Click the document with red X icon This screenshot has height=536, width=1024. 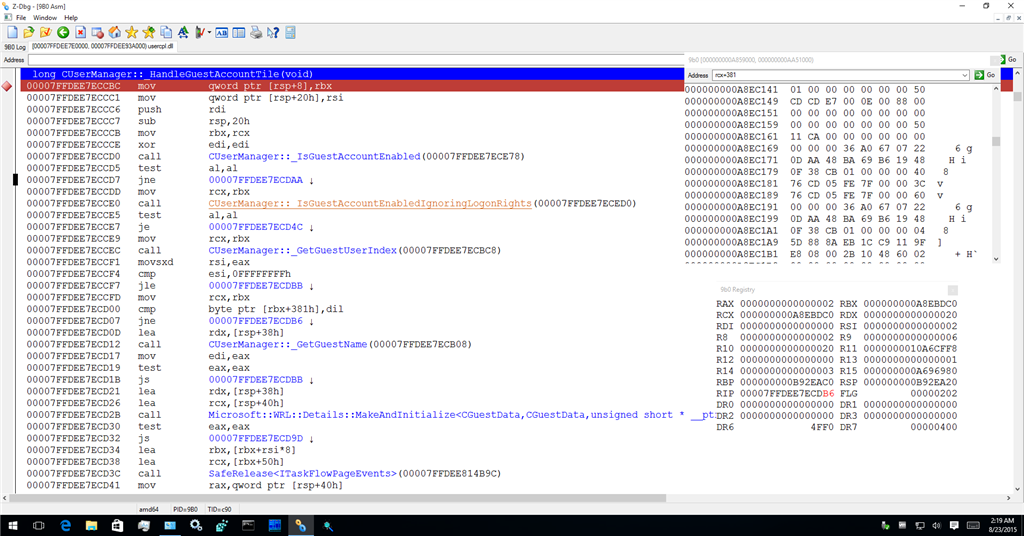click(80, 32)
